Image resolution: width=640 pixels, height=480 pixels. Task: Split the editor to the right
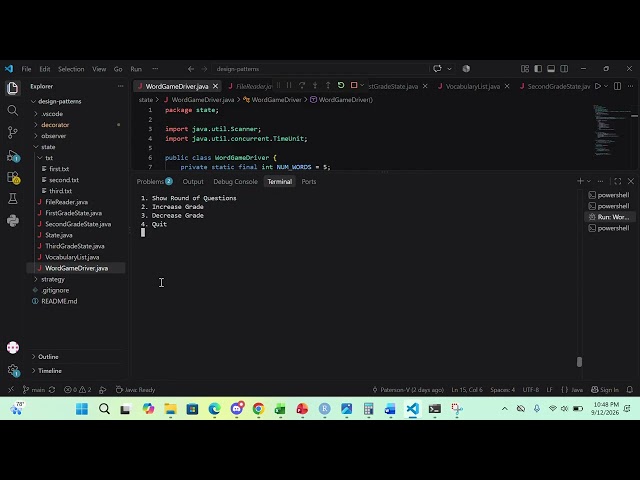pos(618,86)
